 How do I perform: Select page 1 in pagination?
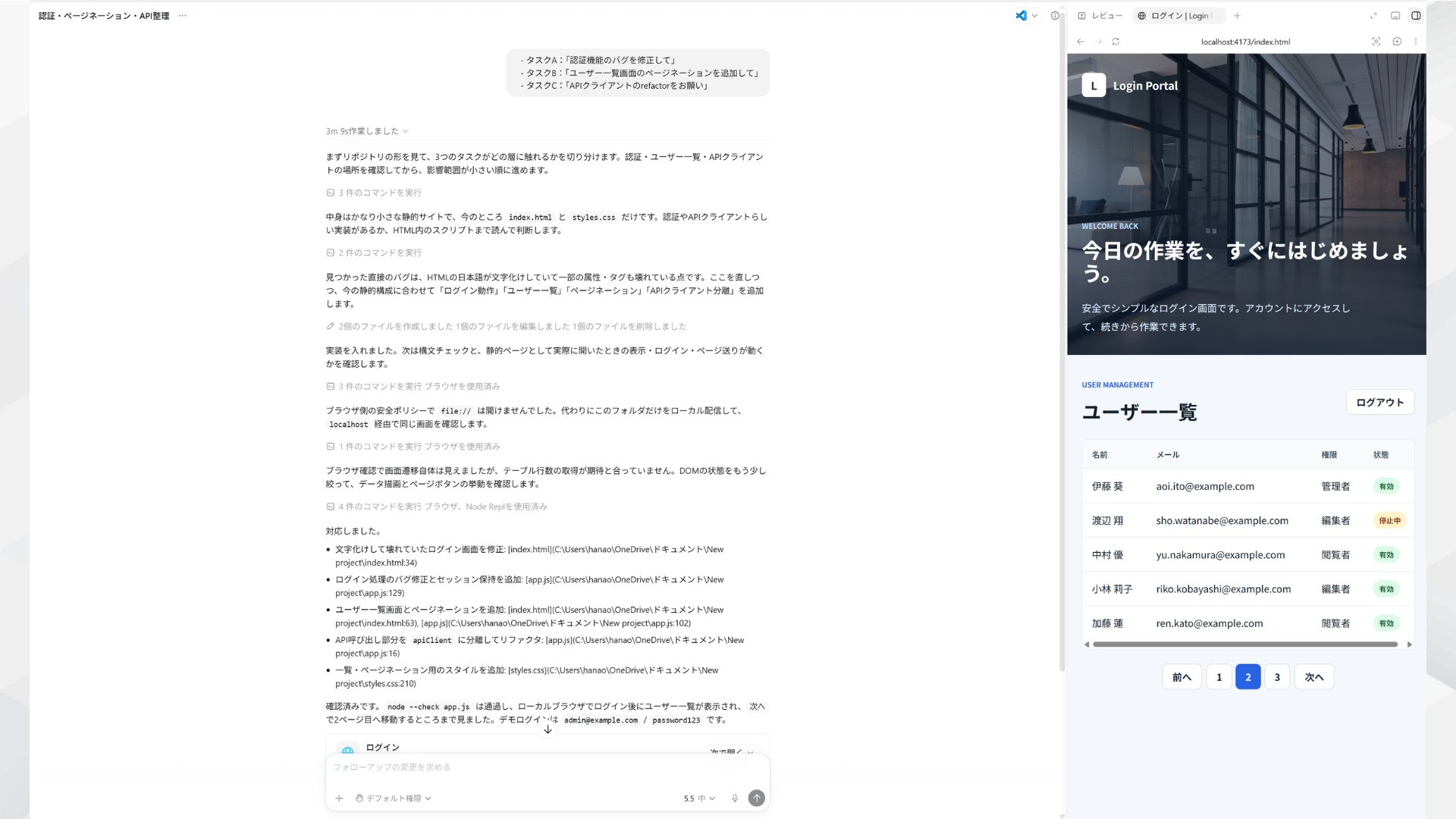[x=1219, y=677]
